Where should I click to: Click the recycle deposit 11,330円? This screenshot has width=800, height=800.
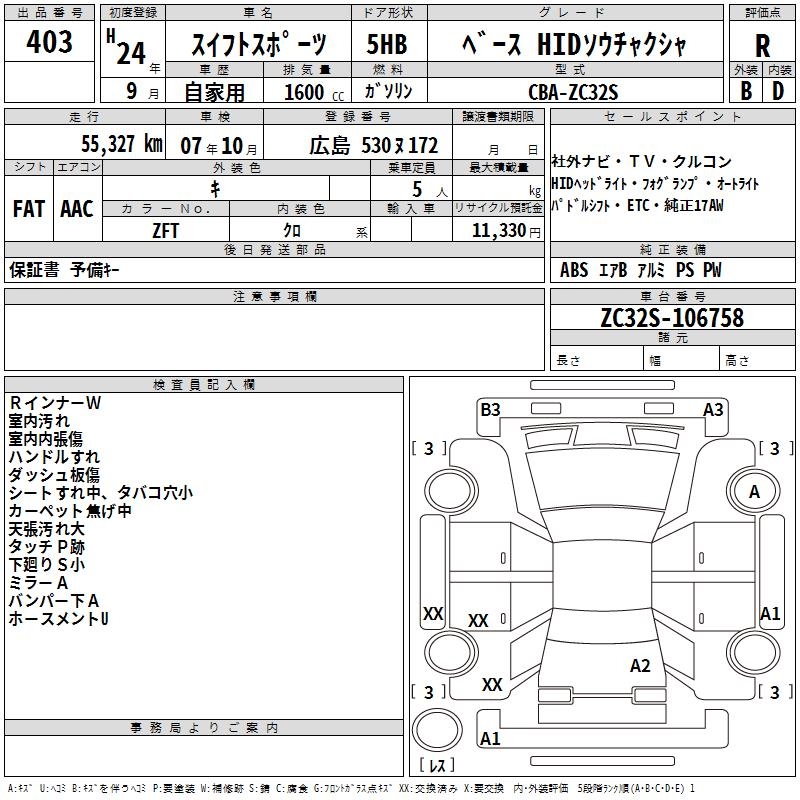(x=506, y=231)
